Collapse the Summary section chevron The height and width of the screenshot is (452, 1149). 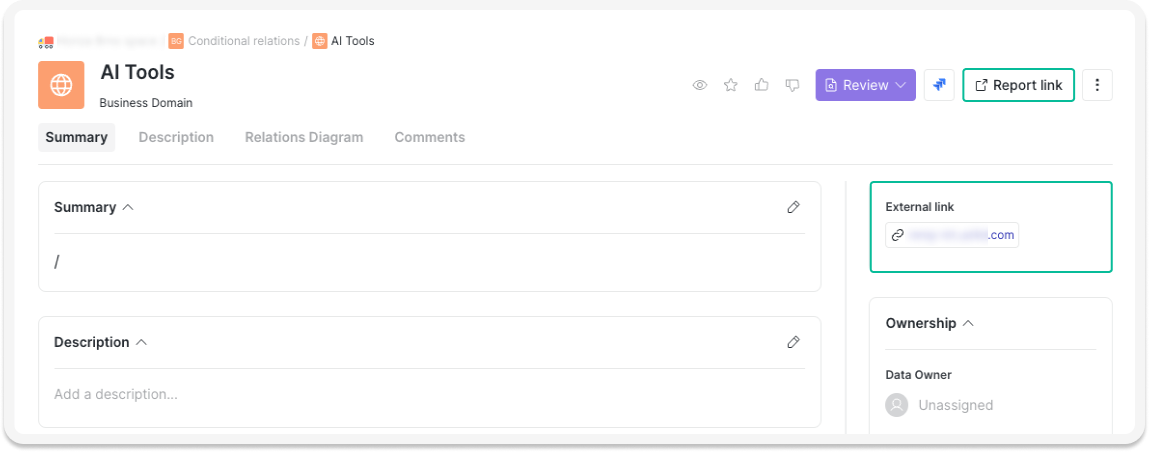pos(128,208)
